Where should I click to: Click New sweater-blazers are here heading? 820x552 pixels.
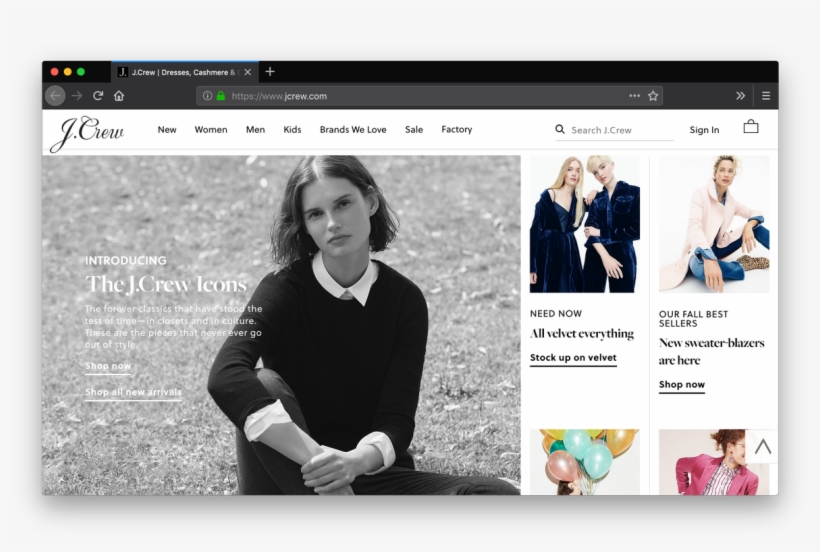[711, 351]
